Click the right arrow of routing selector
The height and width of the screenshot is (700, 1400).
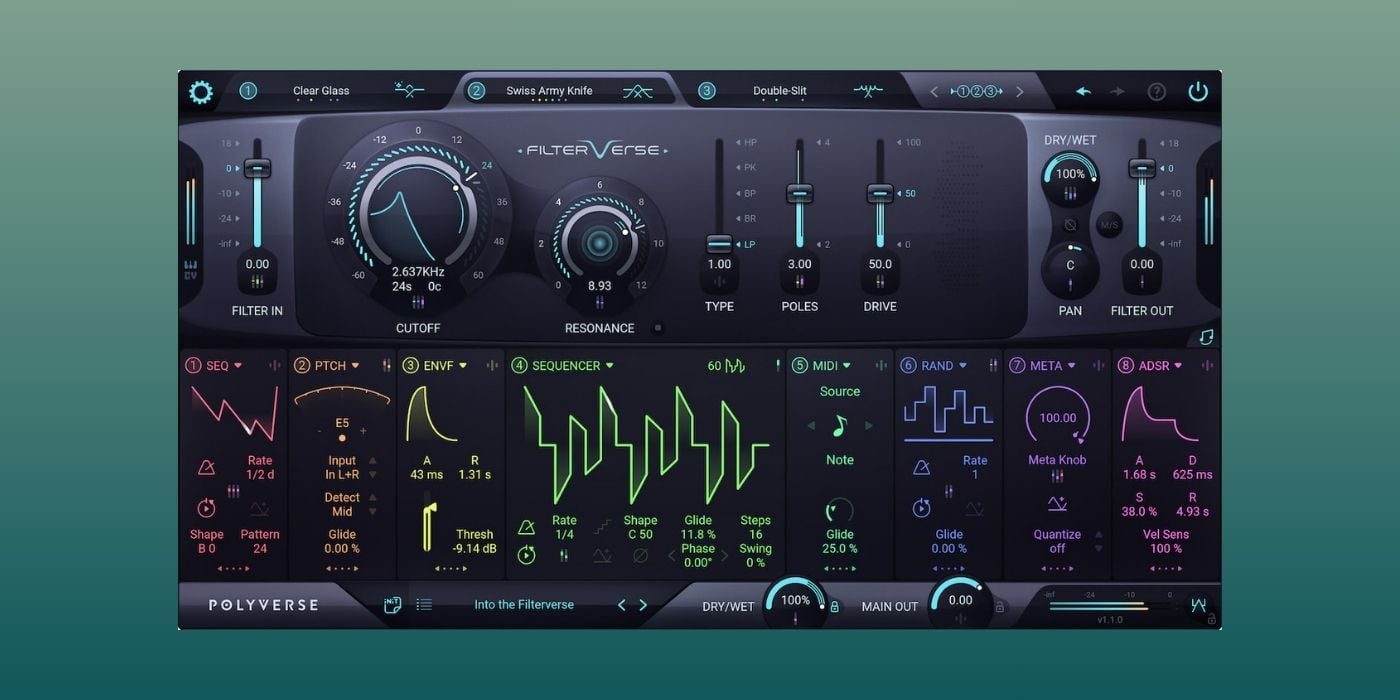(1019, 92)
